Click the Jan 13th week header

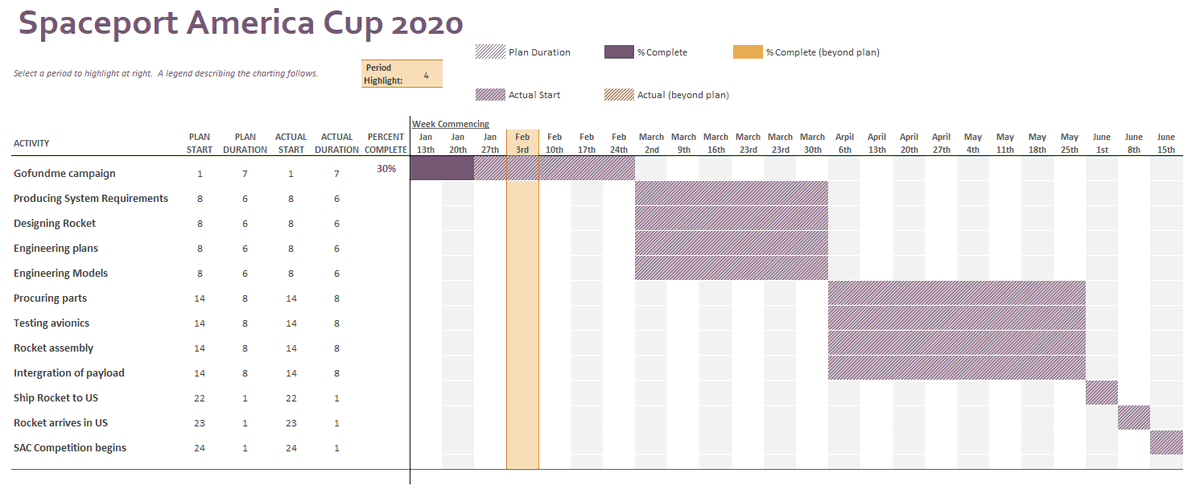[426, 143]
